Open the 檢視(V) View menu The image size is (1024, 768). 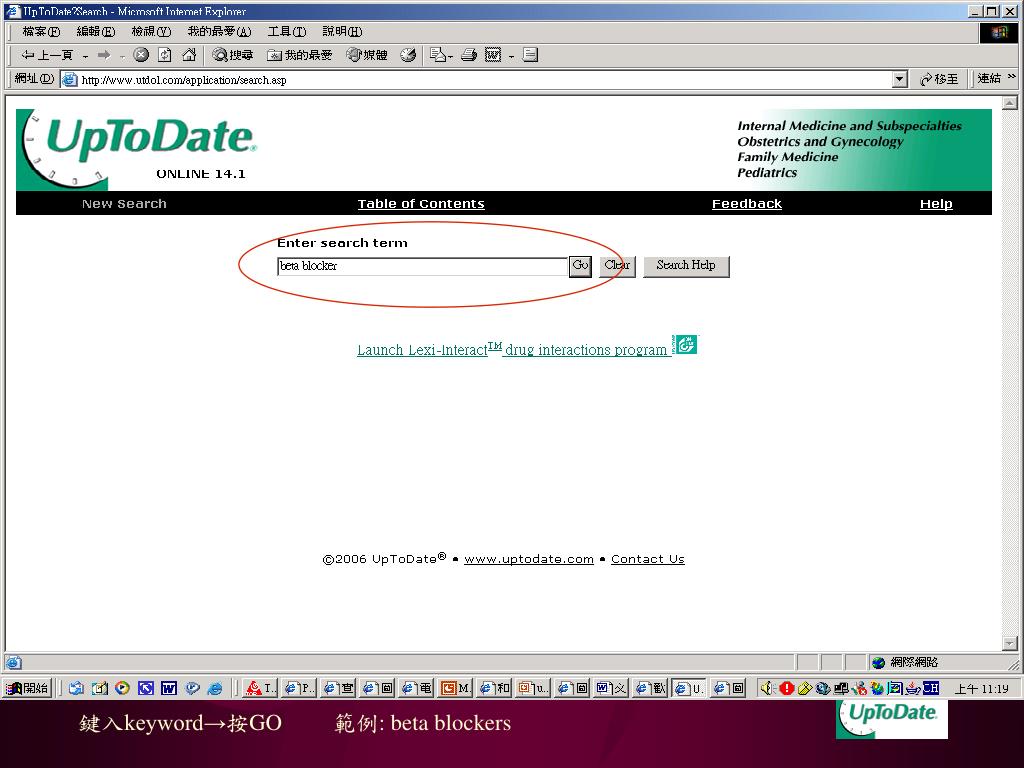151,31
